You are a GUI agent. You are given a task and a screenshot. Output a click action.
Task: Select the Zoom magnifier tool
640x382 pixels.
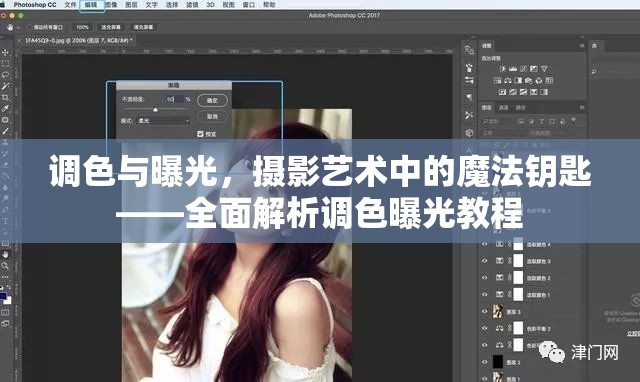pos(5,266)
